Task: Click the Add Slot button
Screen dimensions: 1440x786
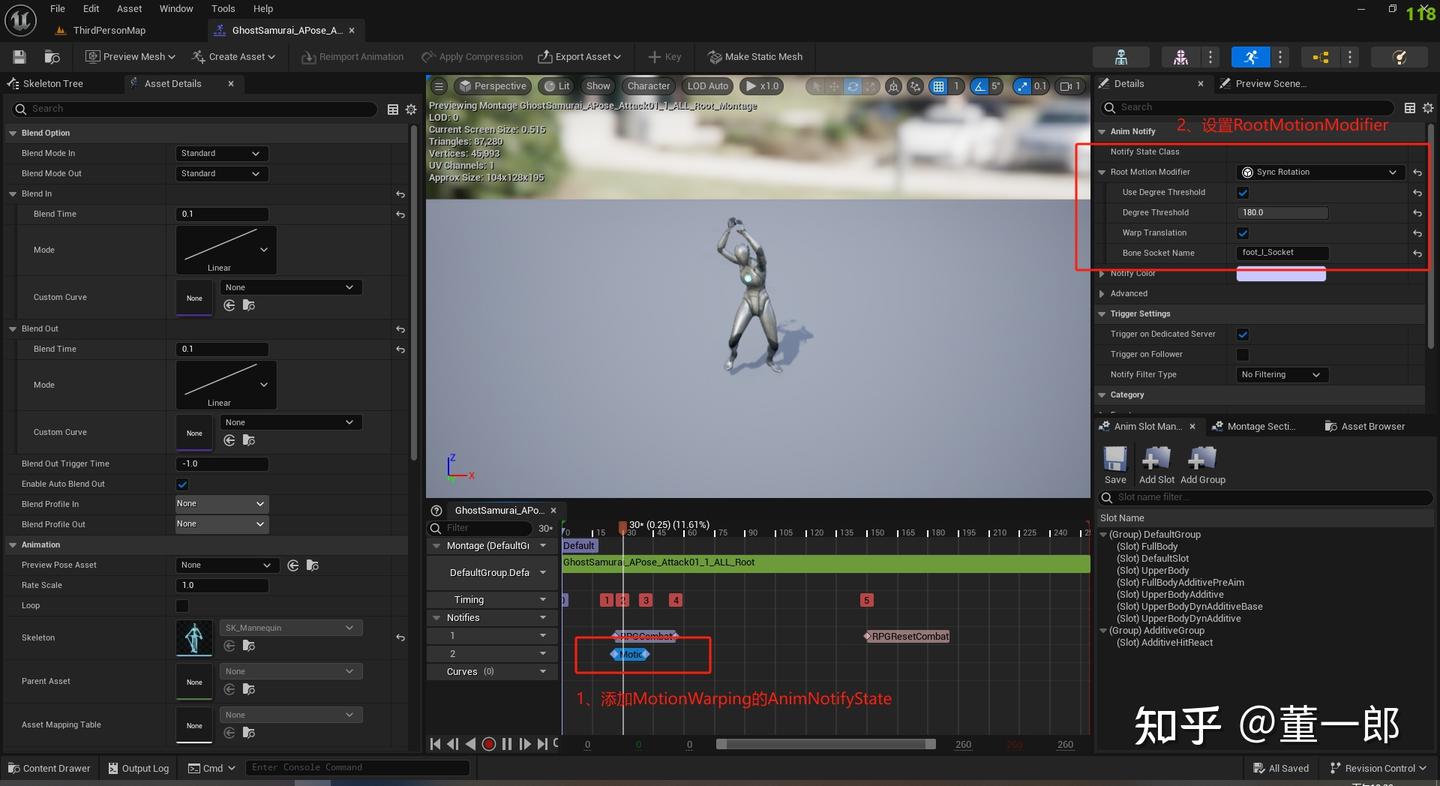Action: pyautogui.click(x=1156, y=461)
